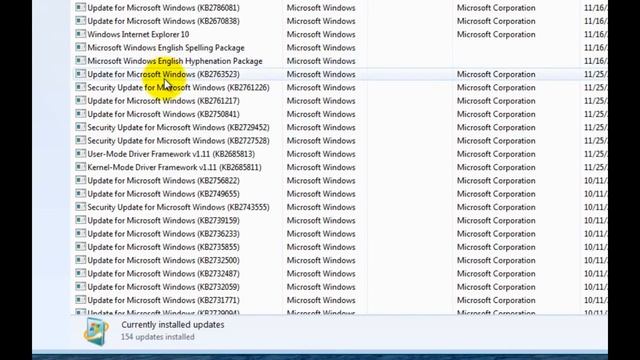The height and width of the screenshot is (360, 640).
Task: Select Update for Microsoft Windows (KB2736233)
Action: (163, 234)
